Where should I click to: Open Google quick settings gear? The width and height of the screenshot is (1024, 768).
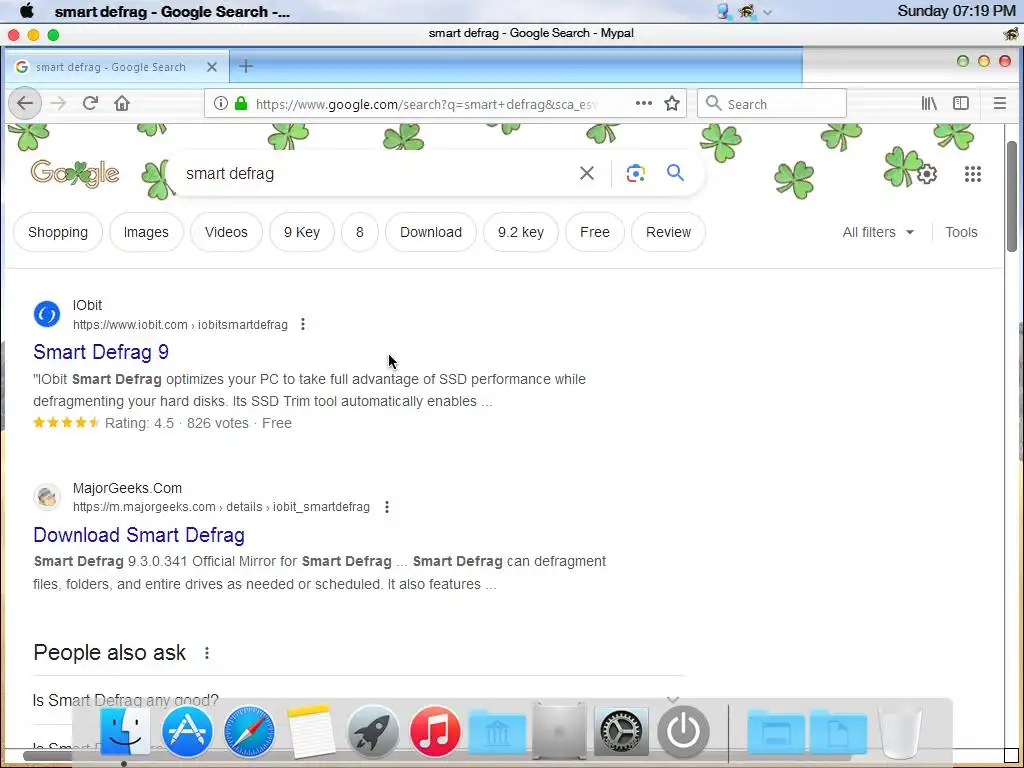[927, 174]
